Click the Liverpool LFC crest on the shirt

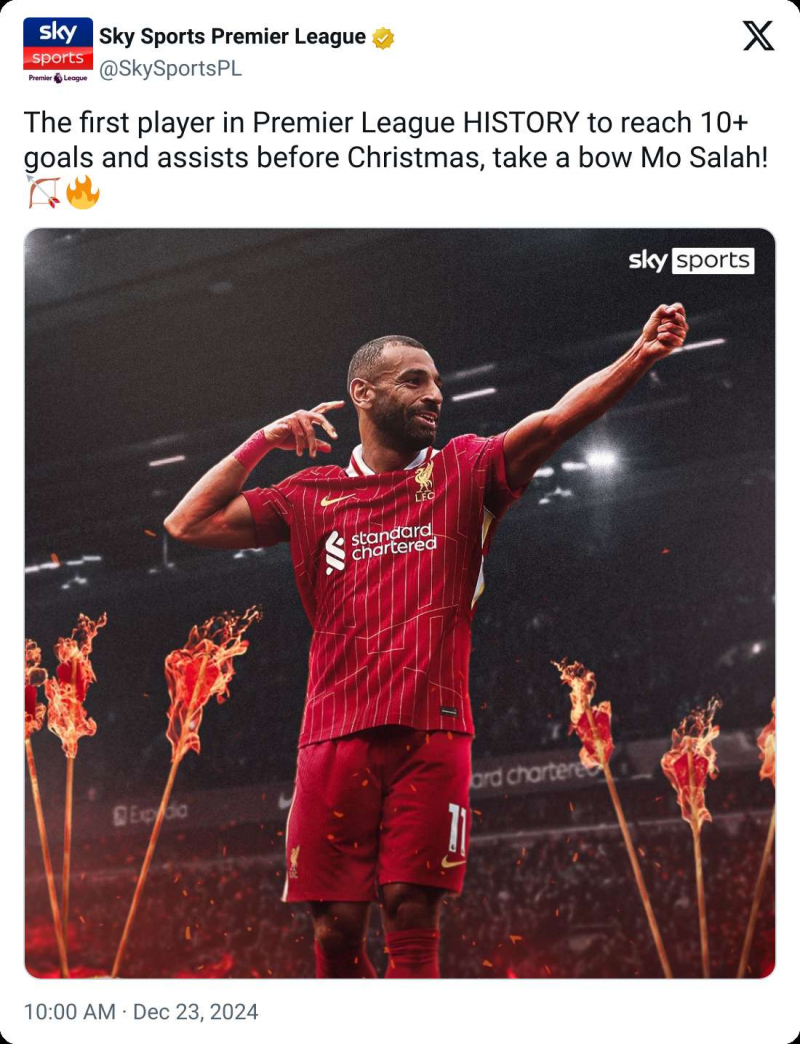coord(424,481)
